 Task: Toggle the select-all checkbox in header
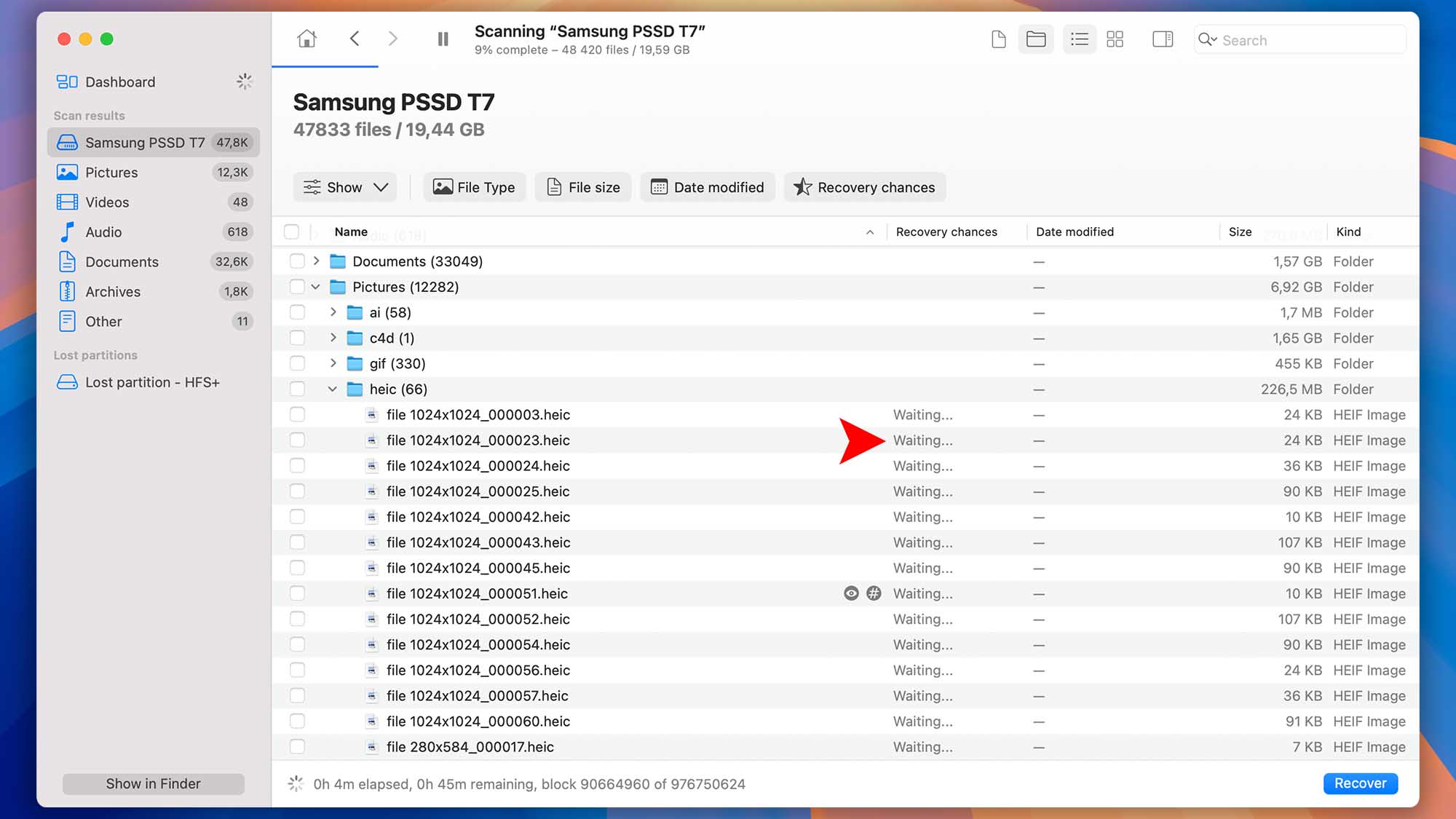pyautogui.click(x=292, y=232)
